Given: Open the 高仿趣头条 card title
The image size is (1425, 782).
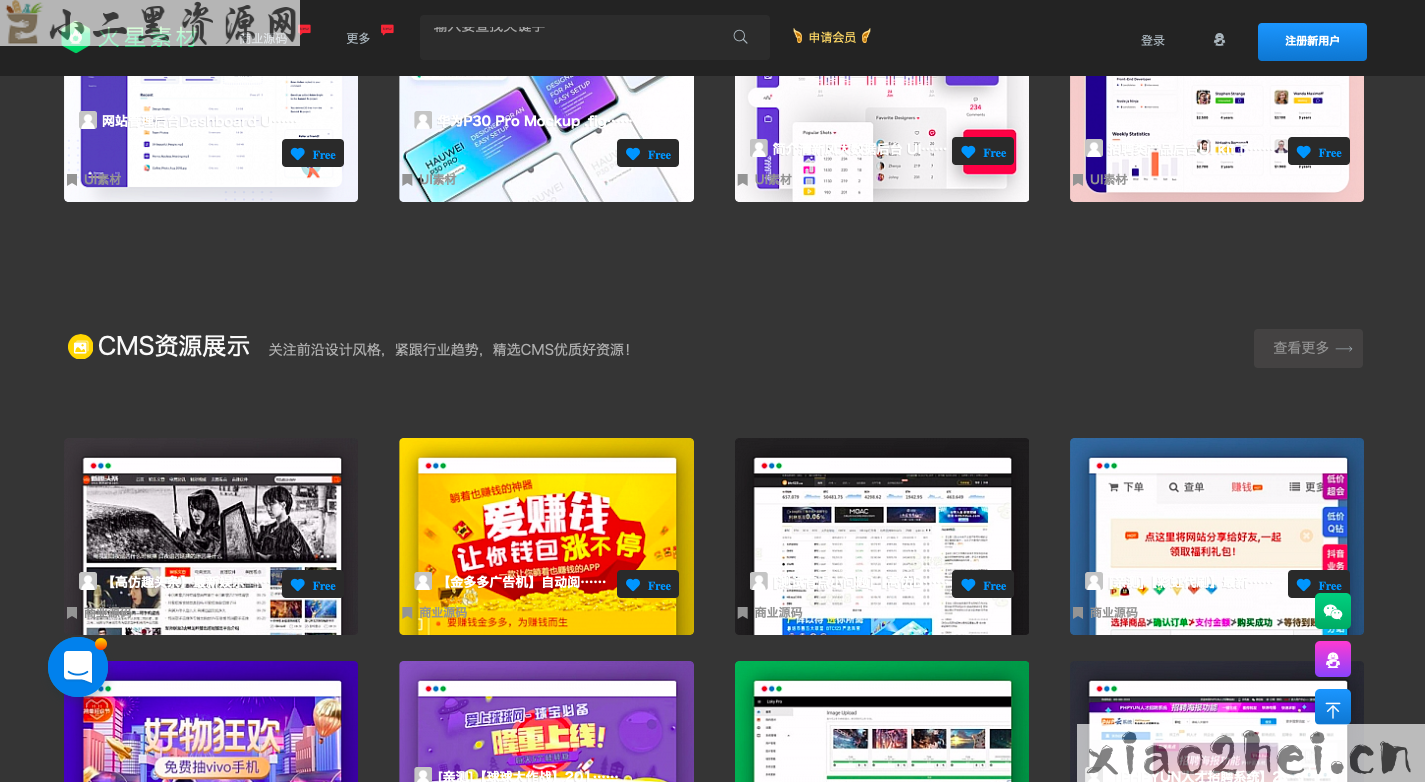Looking at the screenshot, I should tap(187, 581).
